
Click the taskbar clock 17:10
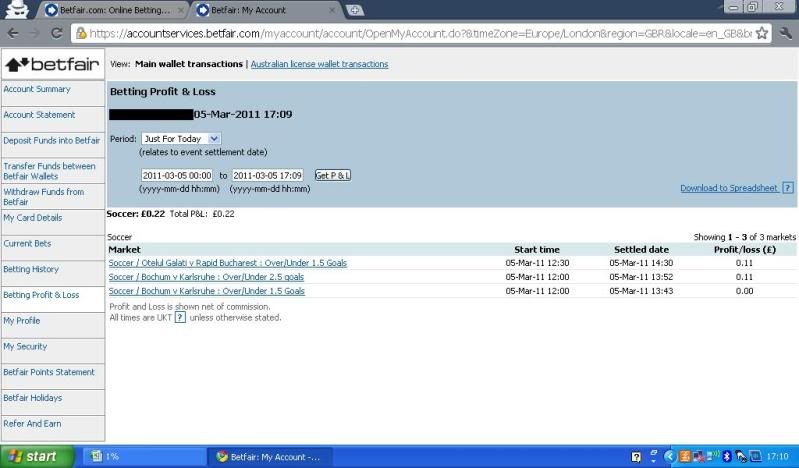[777, 456]
